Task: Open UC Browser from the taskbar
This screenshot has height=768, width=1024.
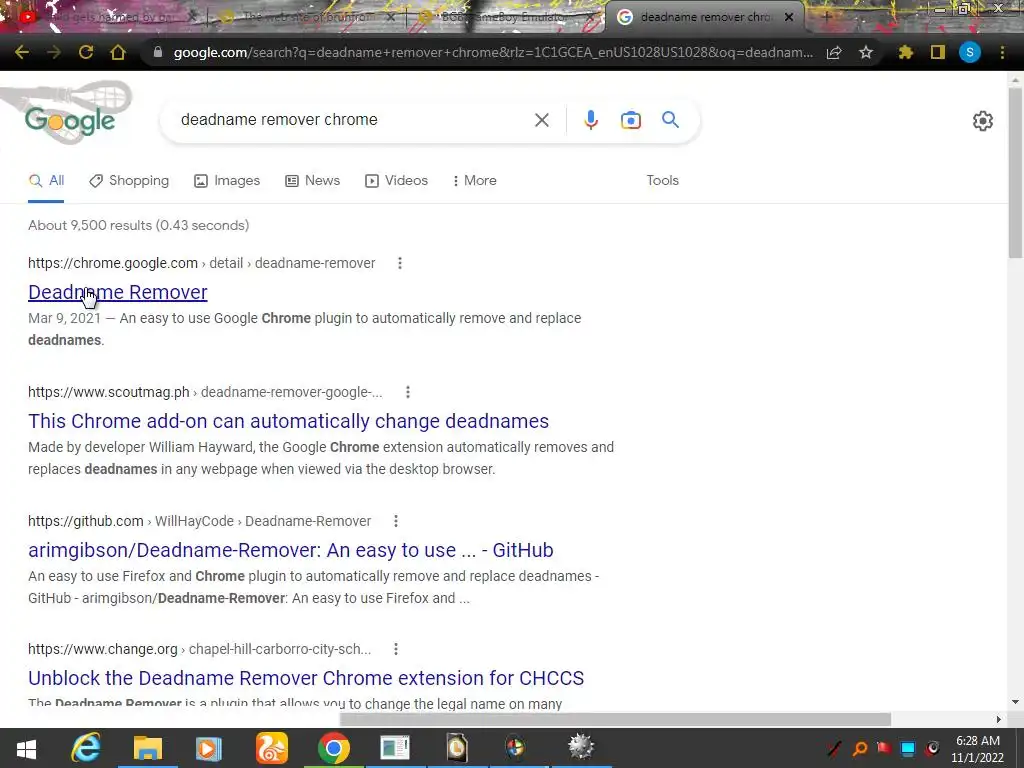Action: point(271,748)
